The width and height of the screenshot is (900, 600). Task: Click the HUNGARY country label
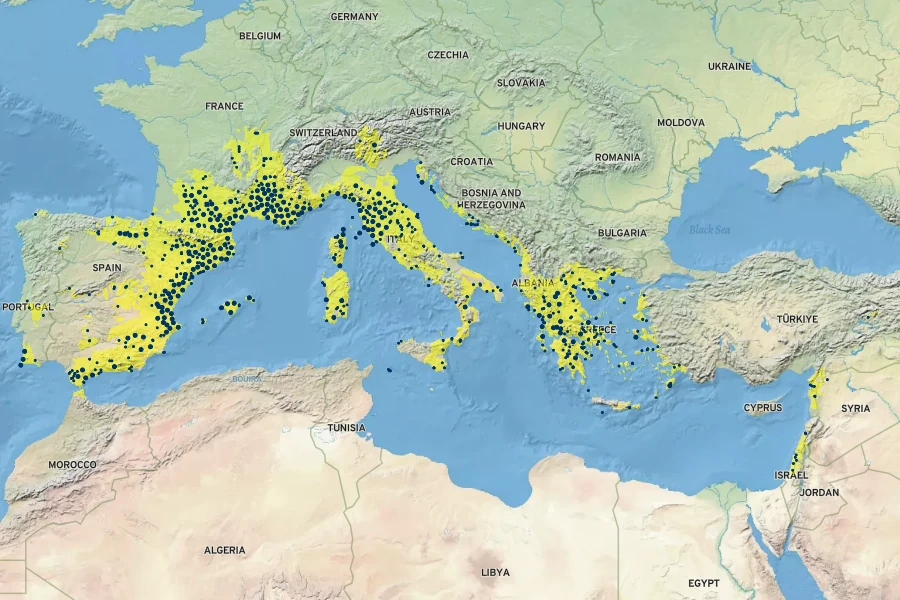[x=521, y=126]
